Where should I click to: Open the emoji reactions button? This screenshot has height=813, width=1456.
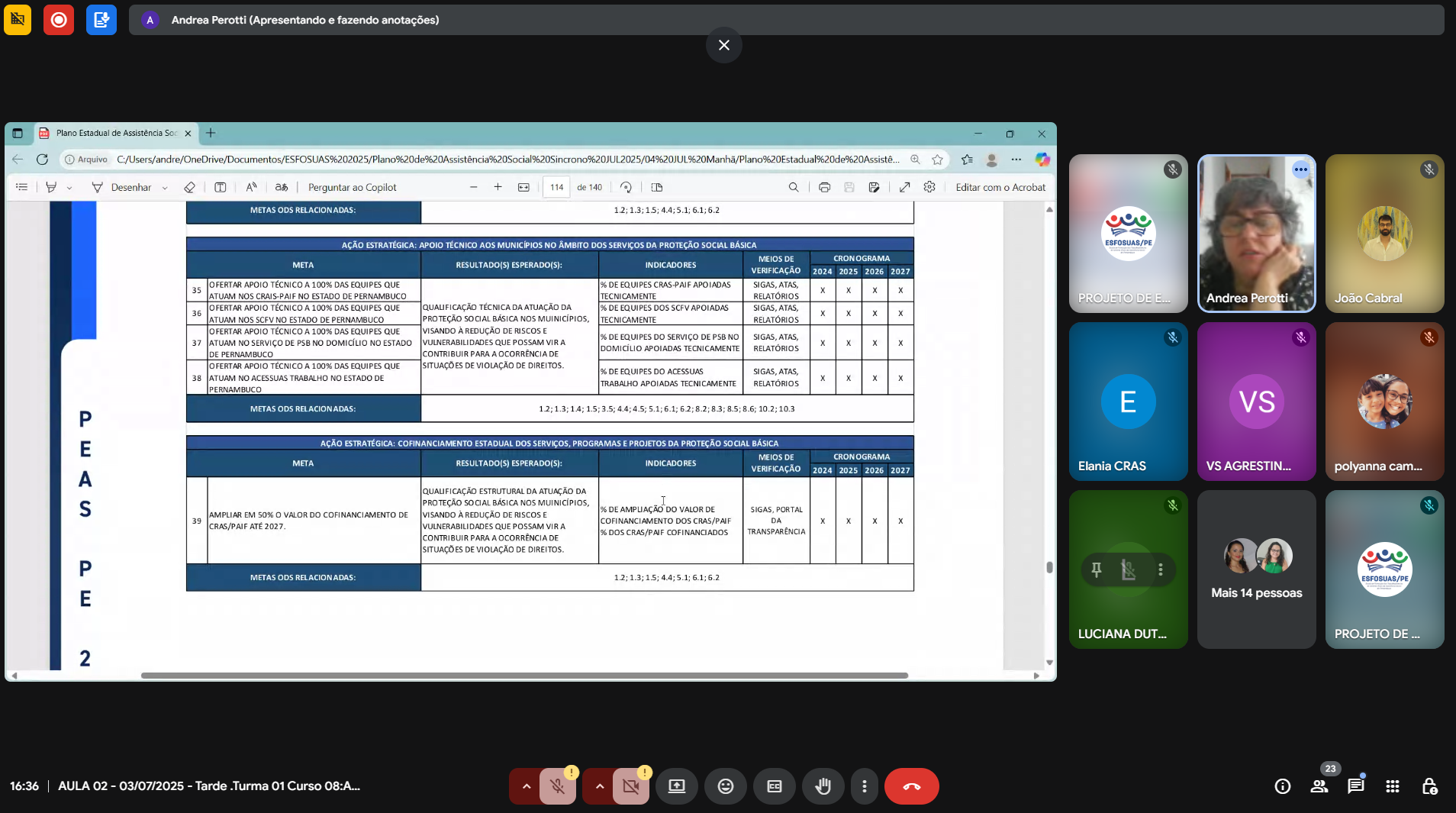click(725, 786)
